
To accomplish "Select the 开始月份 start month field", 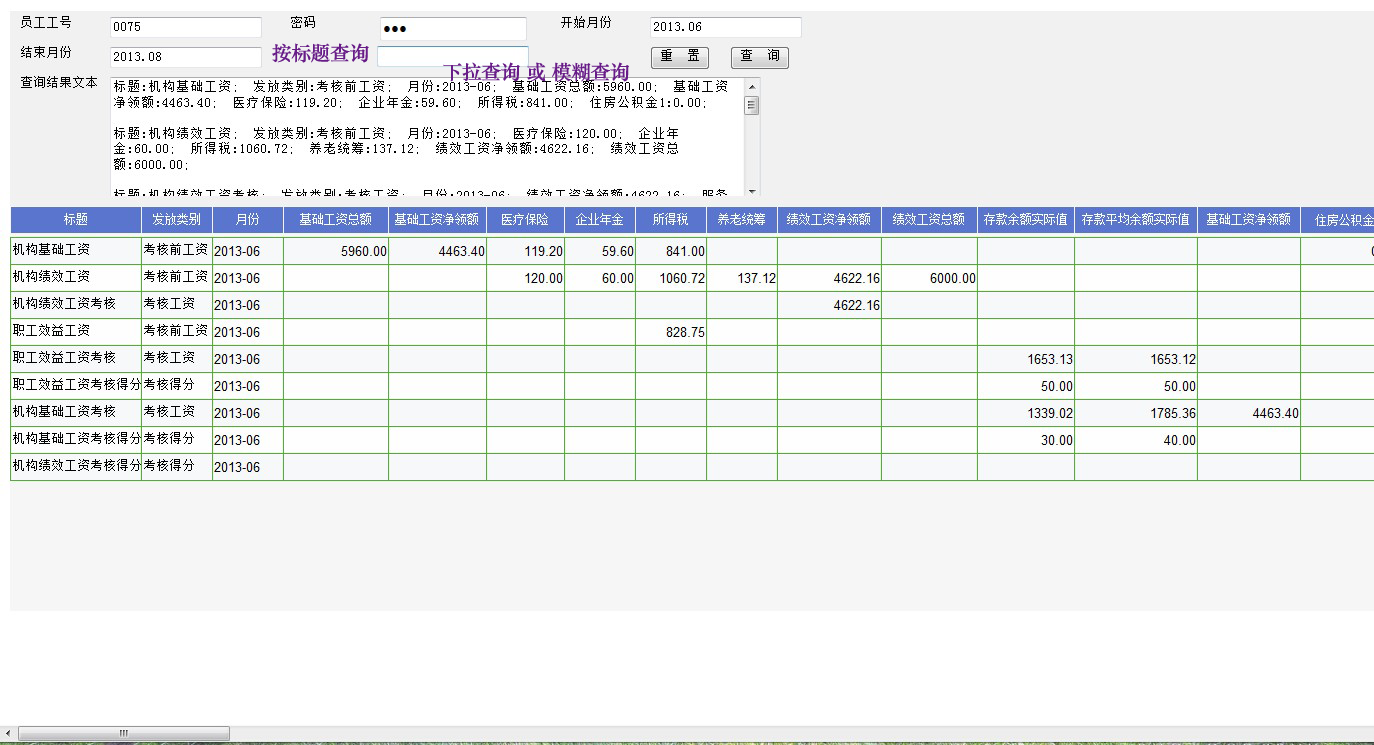I will point(725,27).
